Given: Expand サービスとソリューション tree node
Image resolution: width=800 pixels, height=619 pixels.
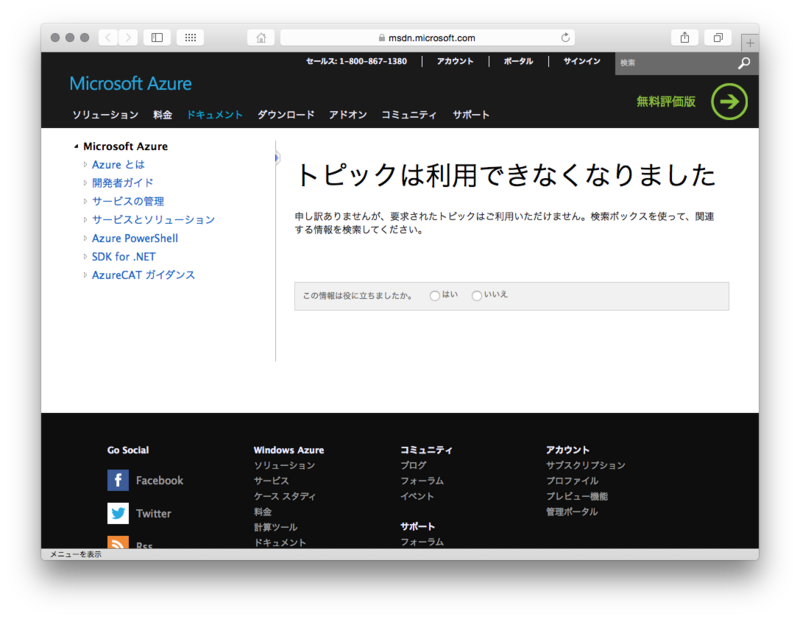Looking at the screenshot, I should coord(85,219).
